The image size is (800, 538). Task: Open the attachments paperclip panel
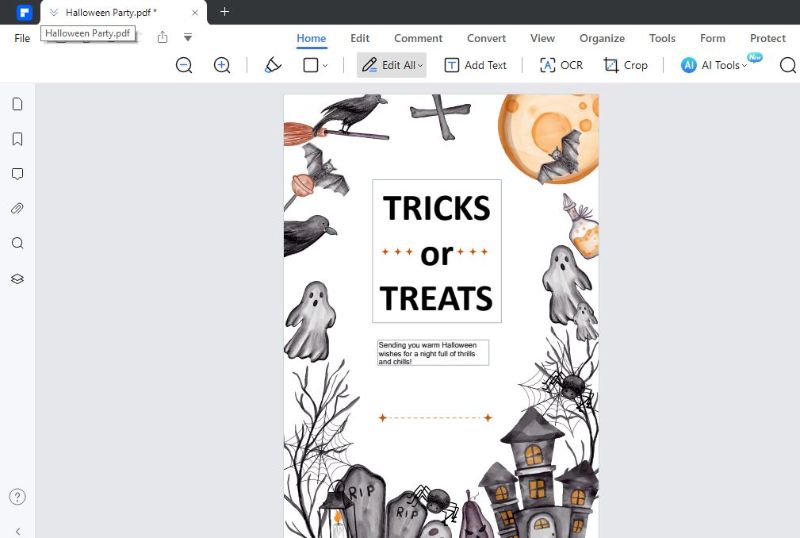(17, 208)
